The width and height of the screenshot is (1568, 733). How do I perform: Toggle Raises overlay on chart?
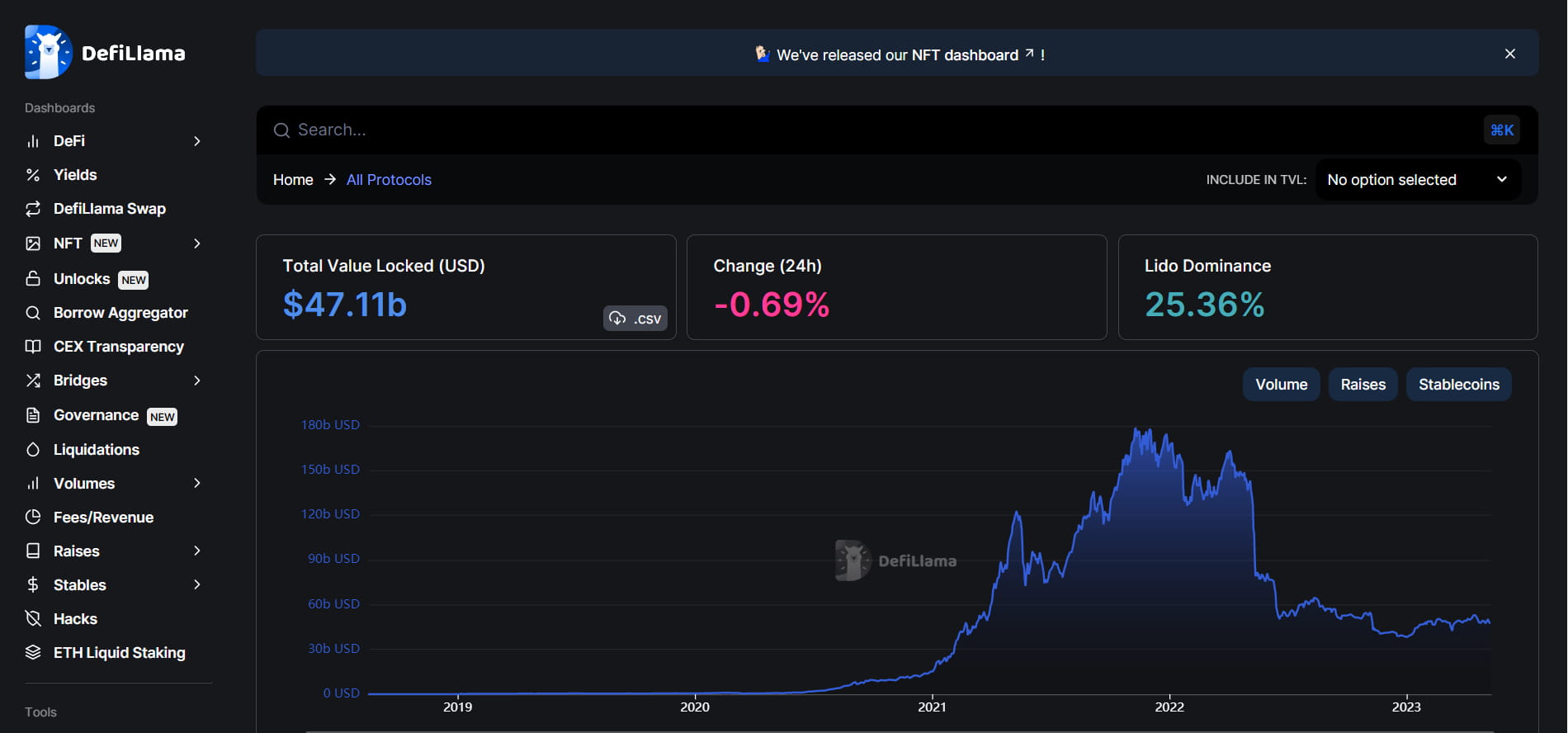point(1363,385)
